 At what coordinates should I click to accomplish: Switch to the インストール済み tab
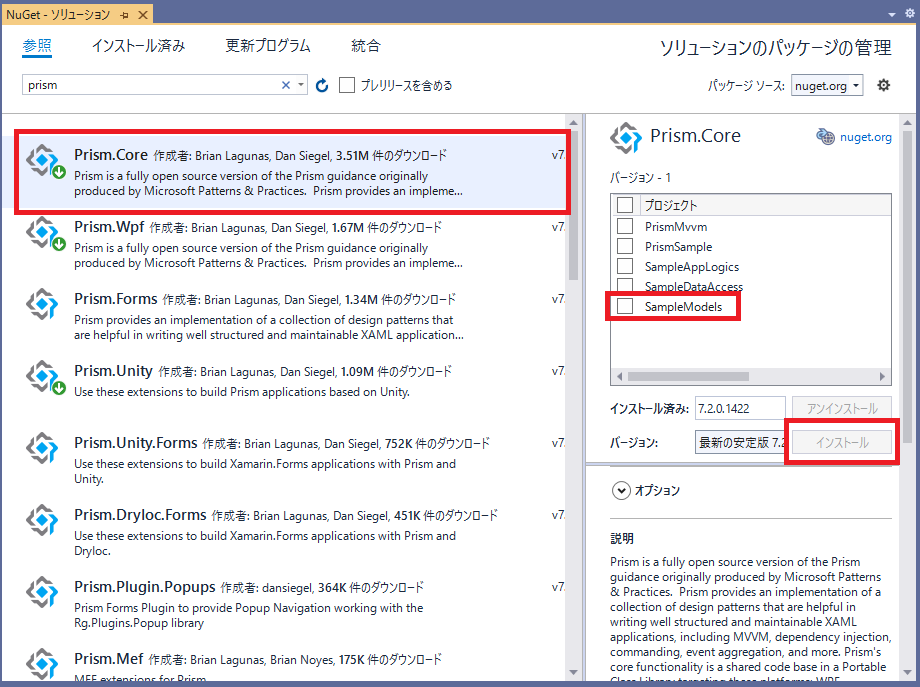[138, 46]
